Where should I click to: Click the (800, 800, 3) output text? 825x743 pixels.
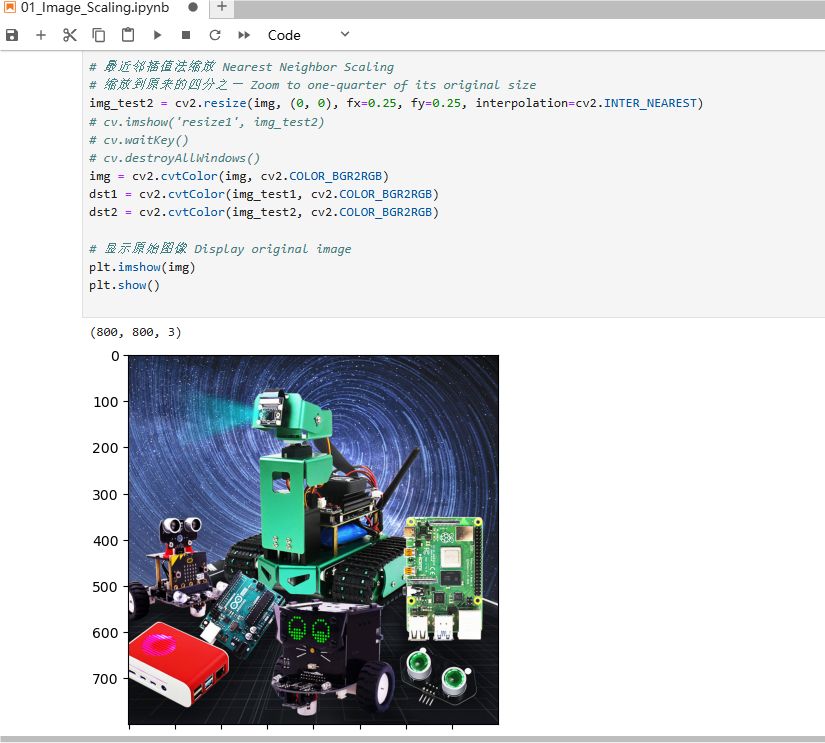coord(136,332)
